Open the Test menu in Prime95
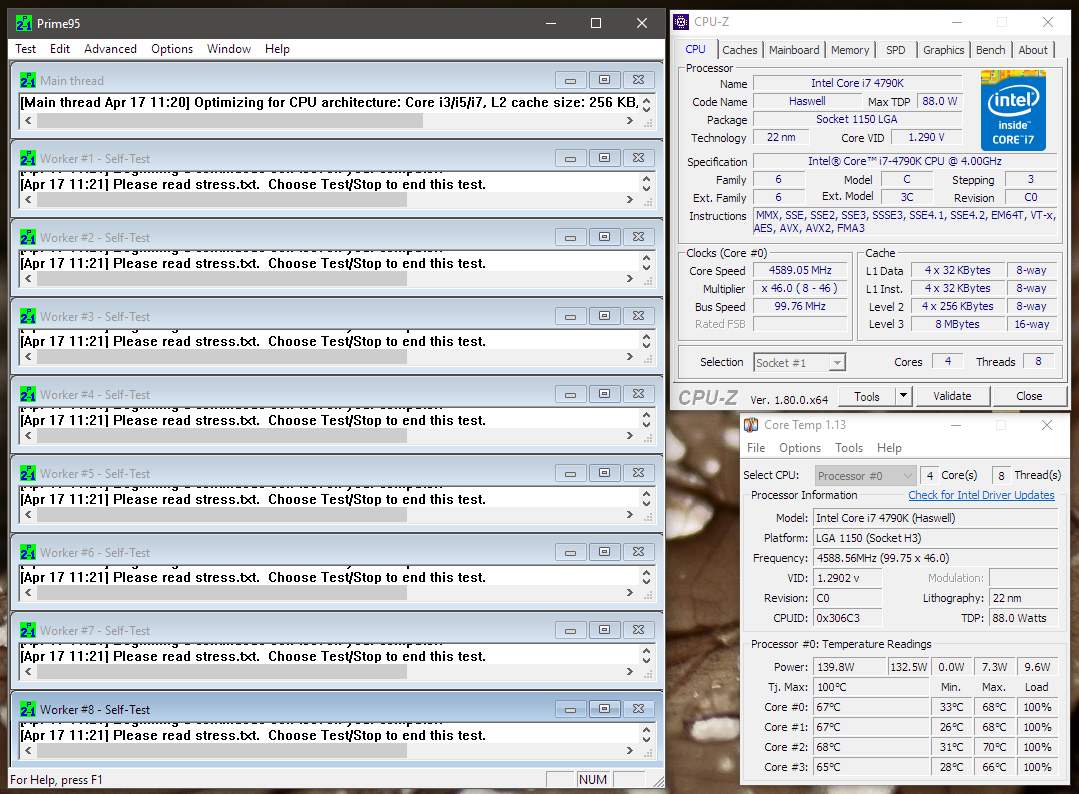 click(25, 49)
